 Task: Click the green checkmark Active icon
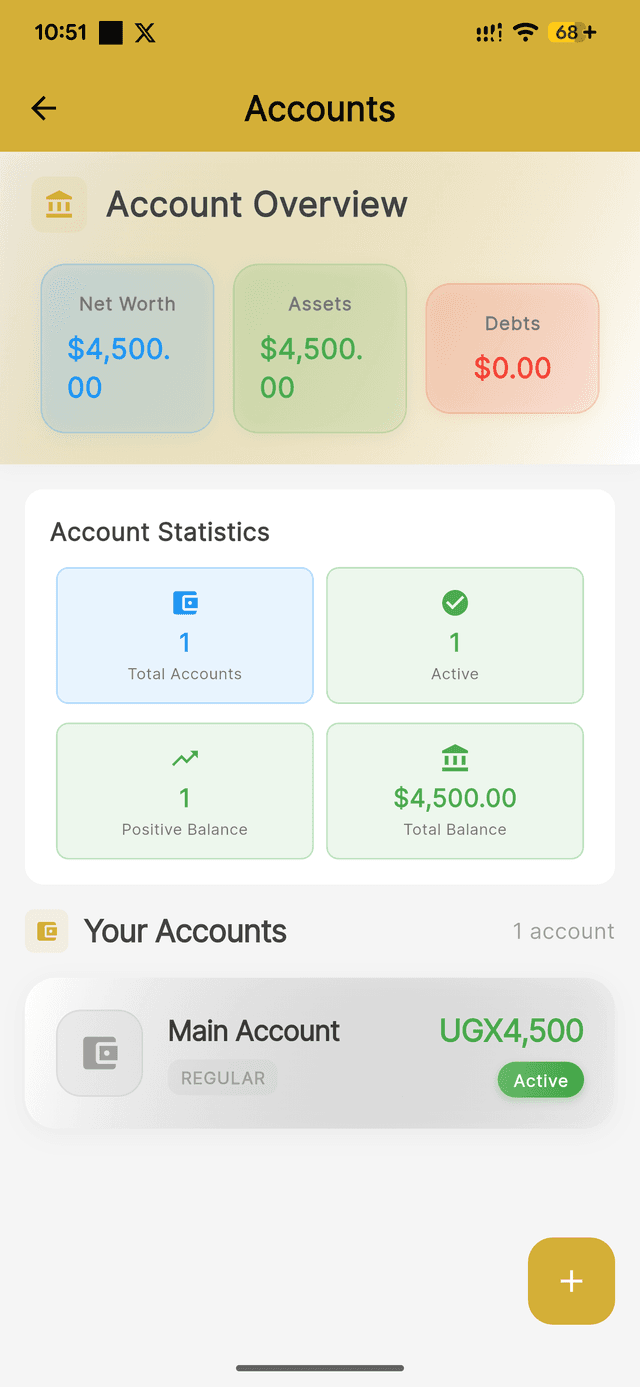pyautogui.click(x=455, y=601)
